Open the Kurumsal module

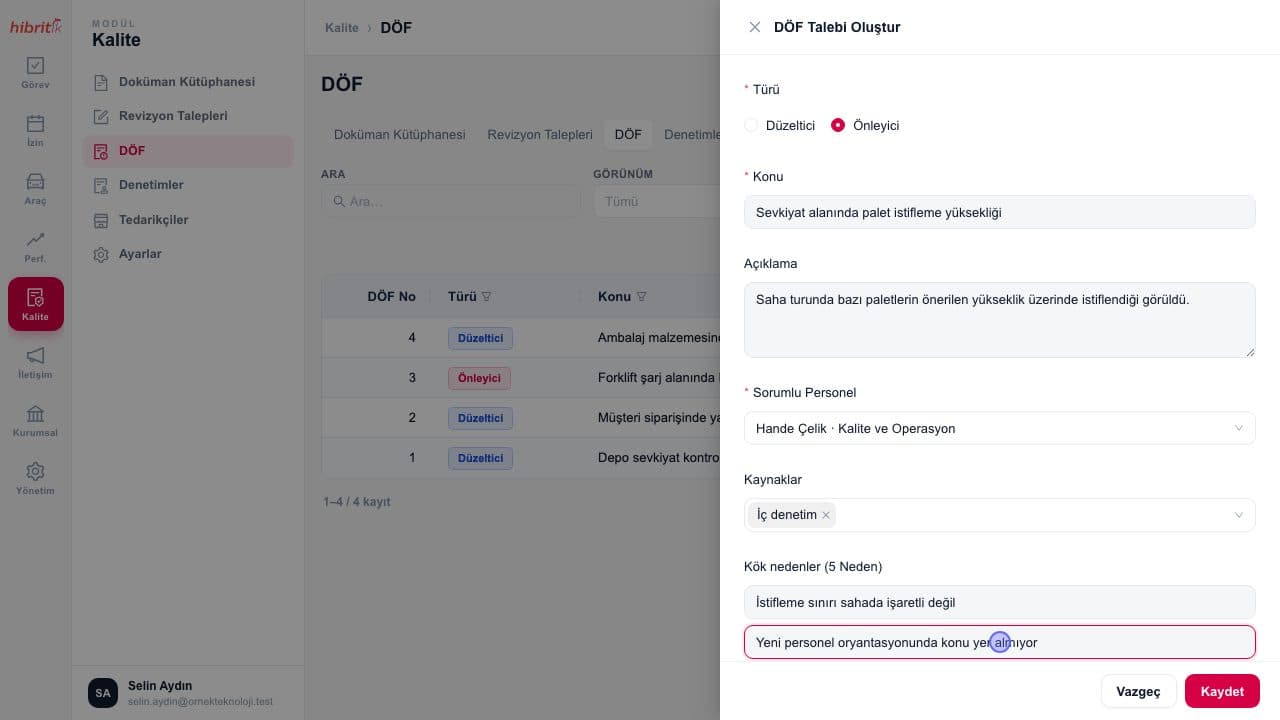(35, 421)
